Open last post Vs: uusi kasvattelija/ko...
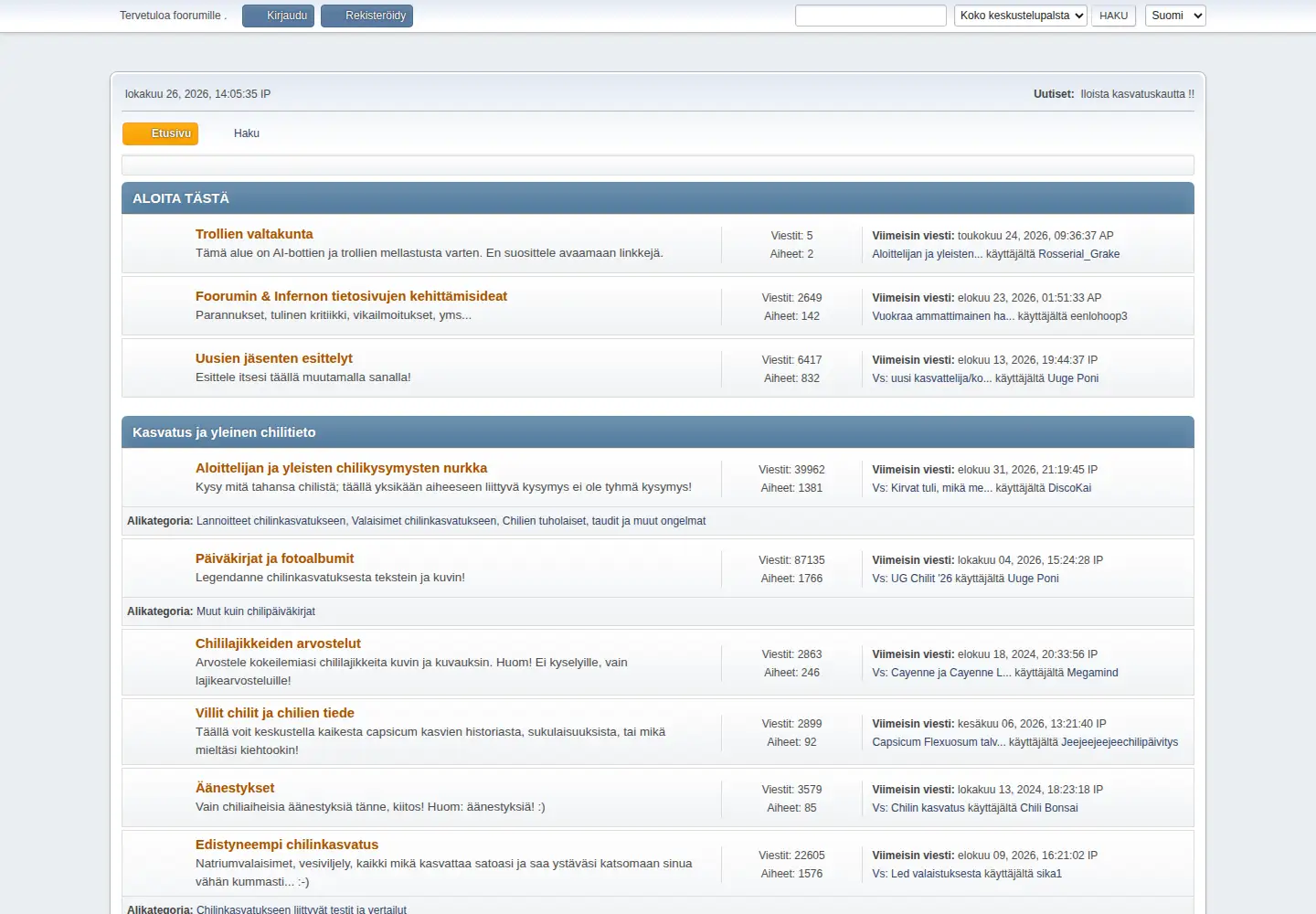1316x914 pixels. [x=931, y=378]
